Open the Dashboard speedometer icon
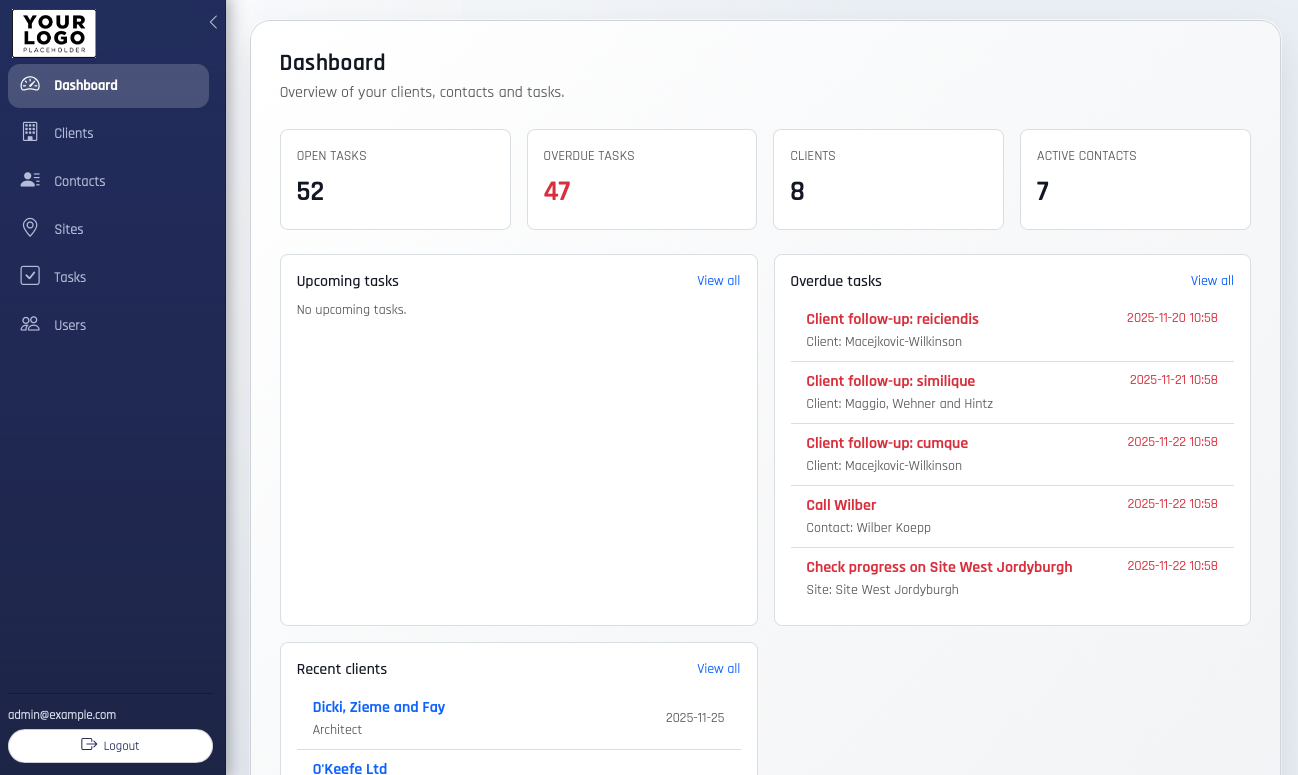Image resolution: width=1298 pixels, height=775 pixels. (31, 85)
